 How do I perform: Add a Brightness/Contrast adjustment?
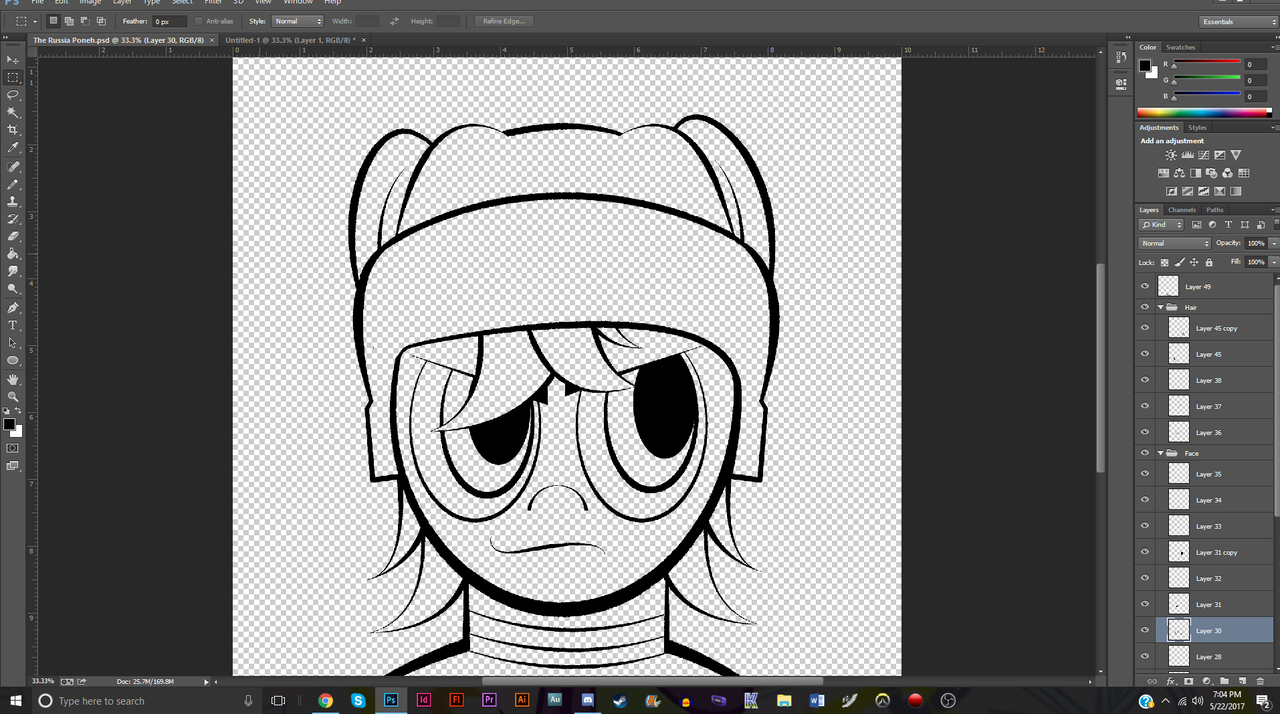coord(1171,155)
